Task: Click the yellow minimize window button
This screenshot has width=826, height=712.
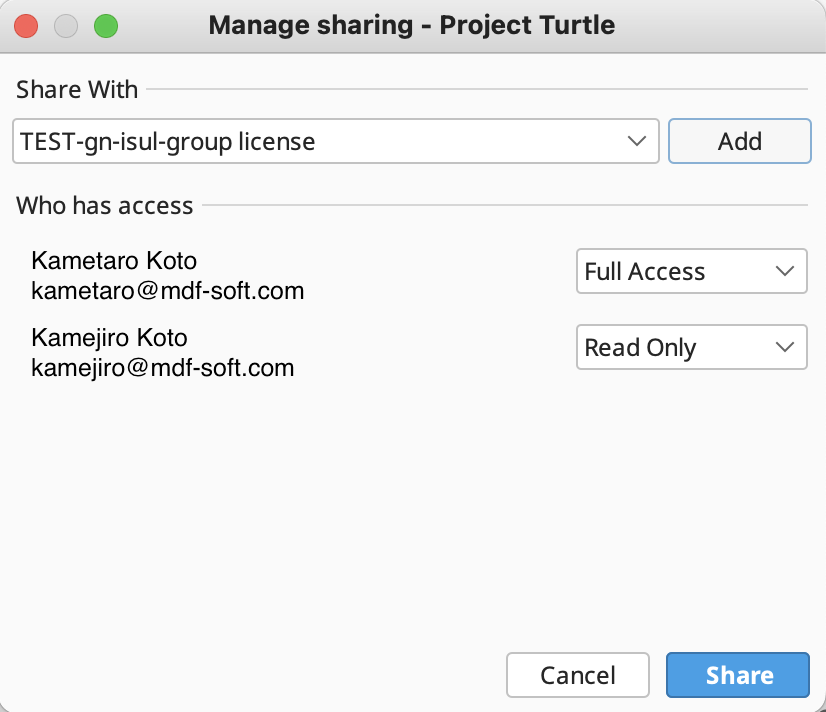Action: pos(66,26)
